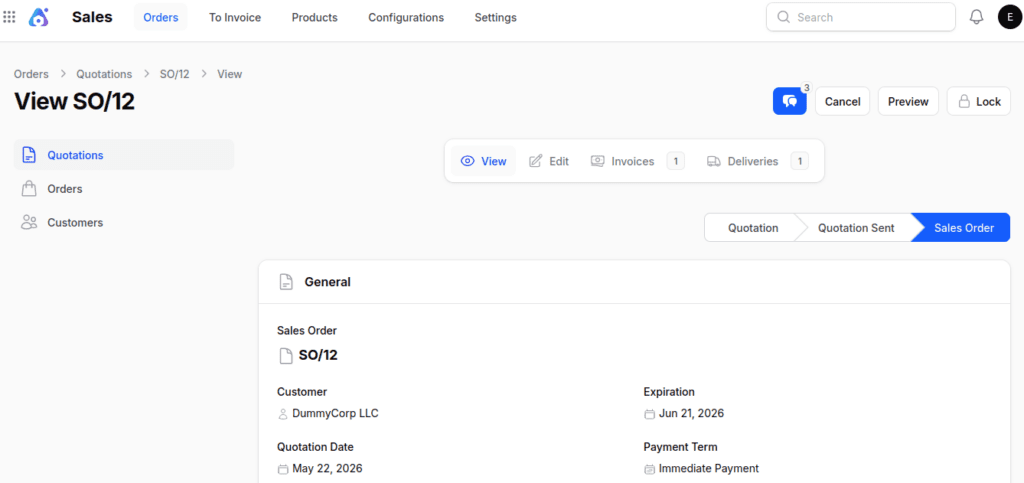
Task: Switch to the Invoices tab
Action: [x=637, y=161]
